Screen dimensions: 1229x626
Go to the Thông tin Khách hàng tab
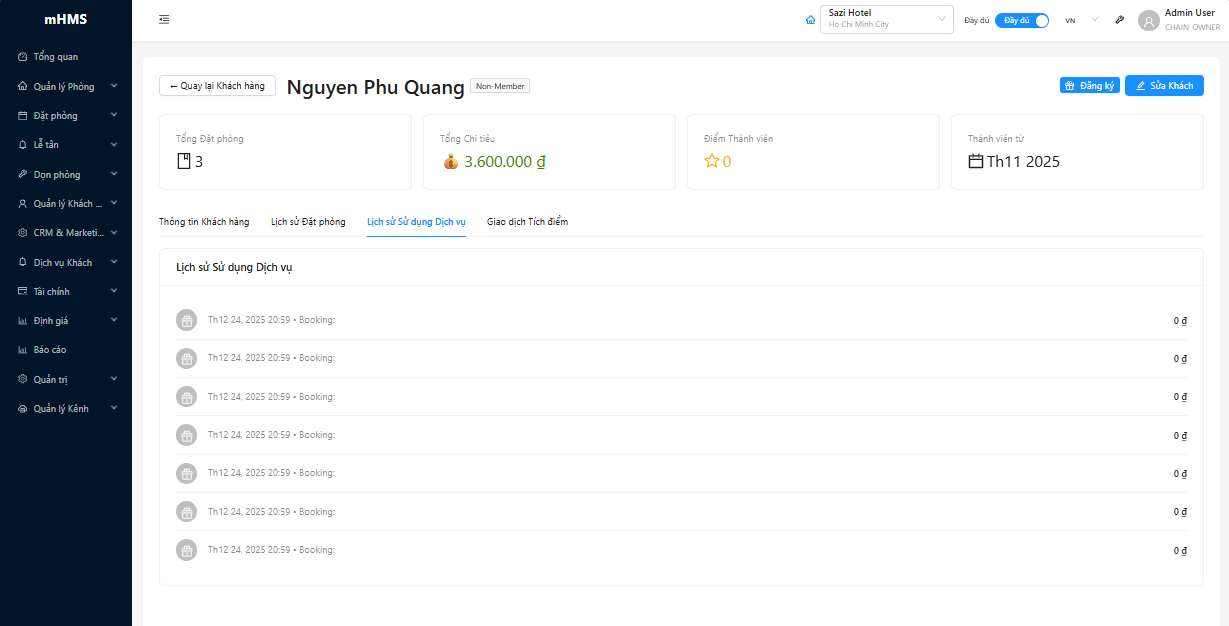[204, 221]
